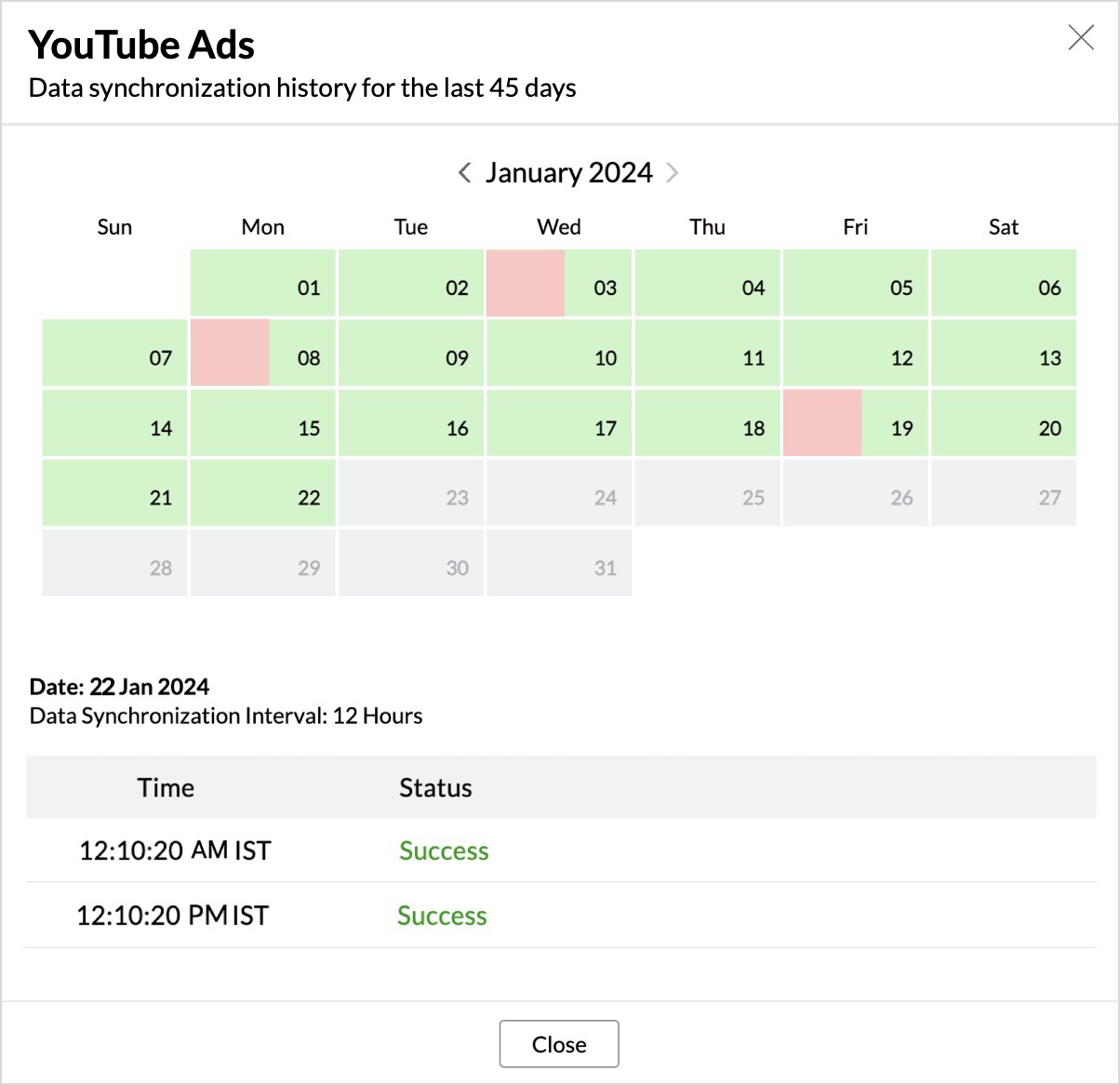Click the greyed-out date 25
1120x1085 pixels.
pos(708,493)
